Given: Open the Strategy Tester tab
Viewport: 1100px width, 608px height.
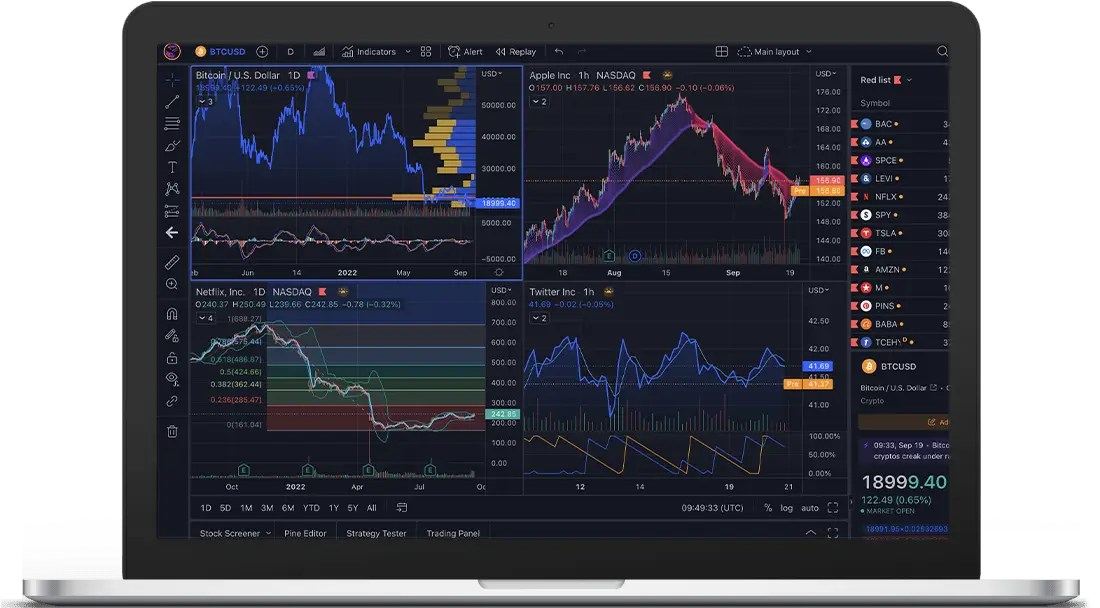Looking at the screenshot, I should point(376,534).
